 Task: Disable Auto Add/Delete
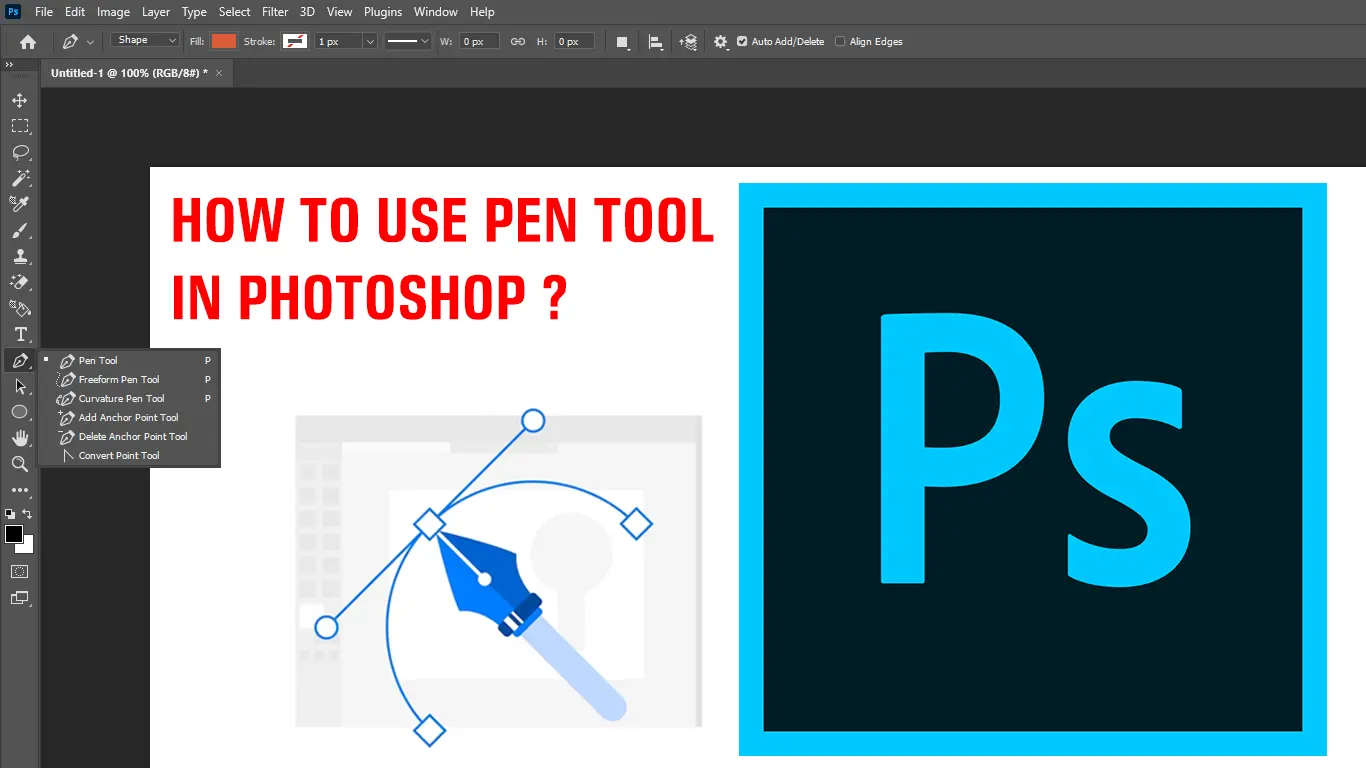[x=741, y=41]
